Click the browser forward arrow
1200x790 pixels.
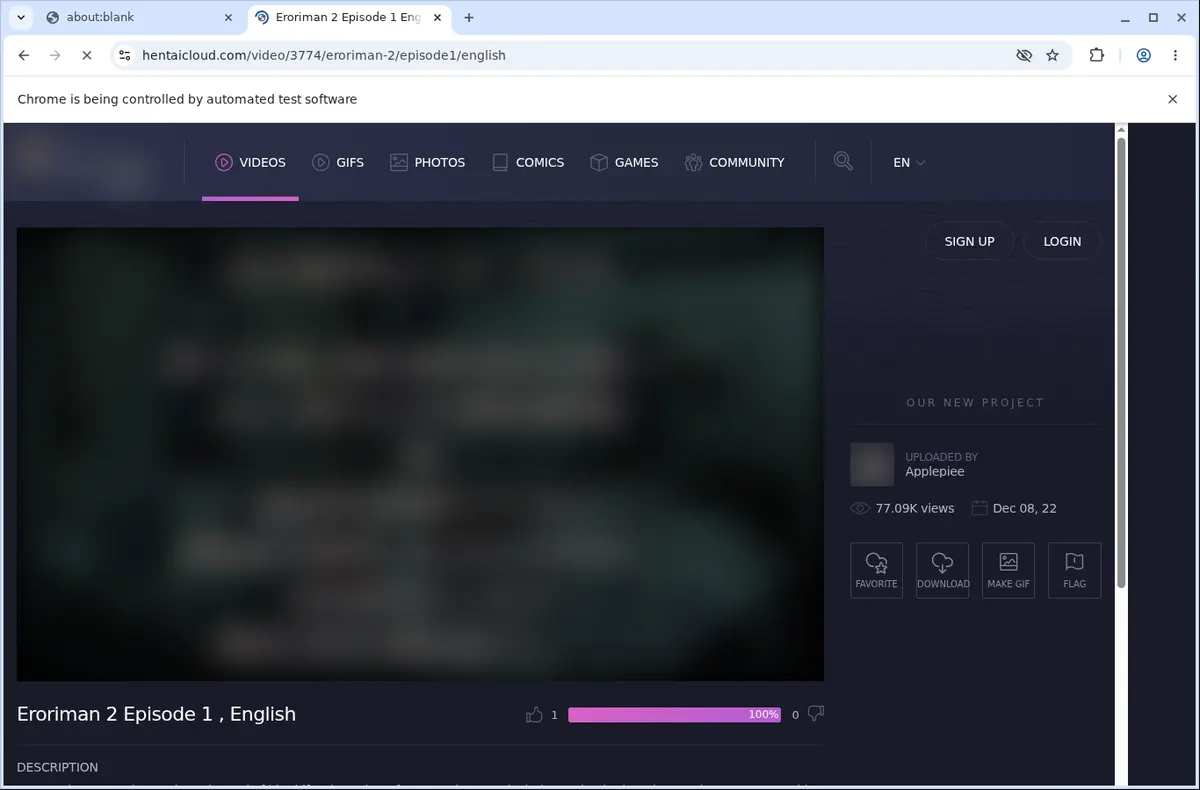pos(55,55)
